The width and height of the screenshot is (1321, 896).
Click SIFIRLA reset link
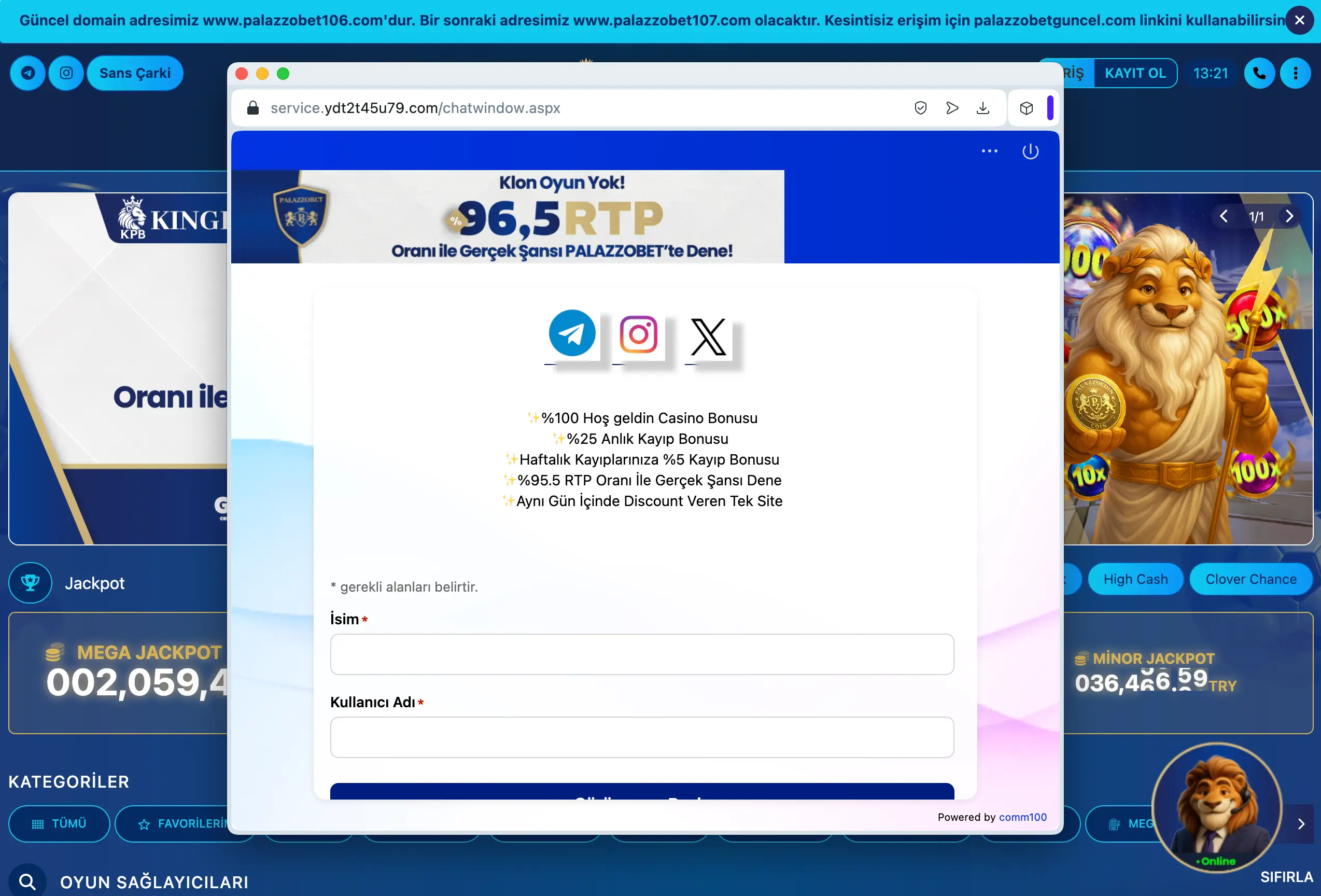(x=1286, y=877)
